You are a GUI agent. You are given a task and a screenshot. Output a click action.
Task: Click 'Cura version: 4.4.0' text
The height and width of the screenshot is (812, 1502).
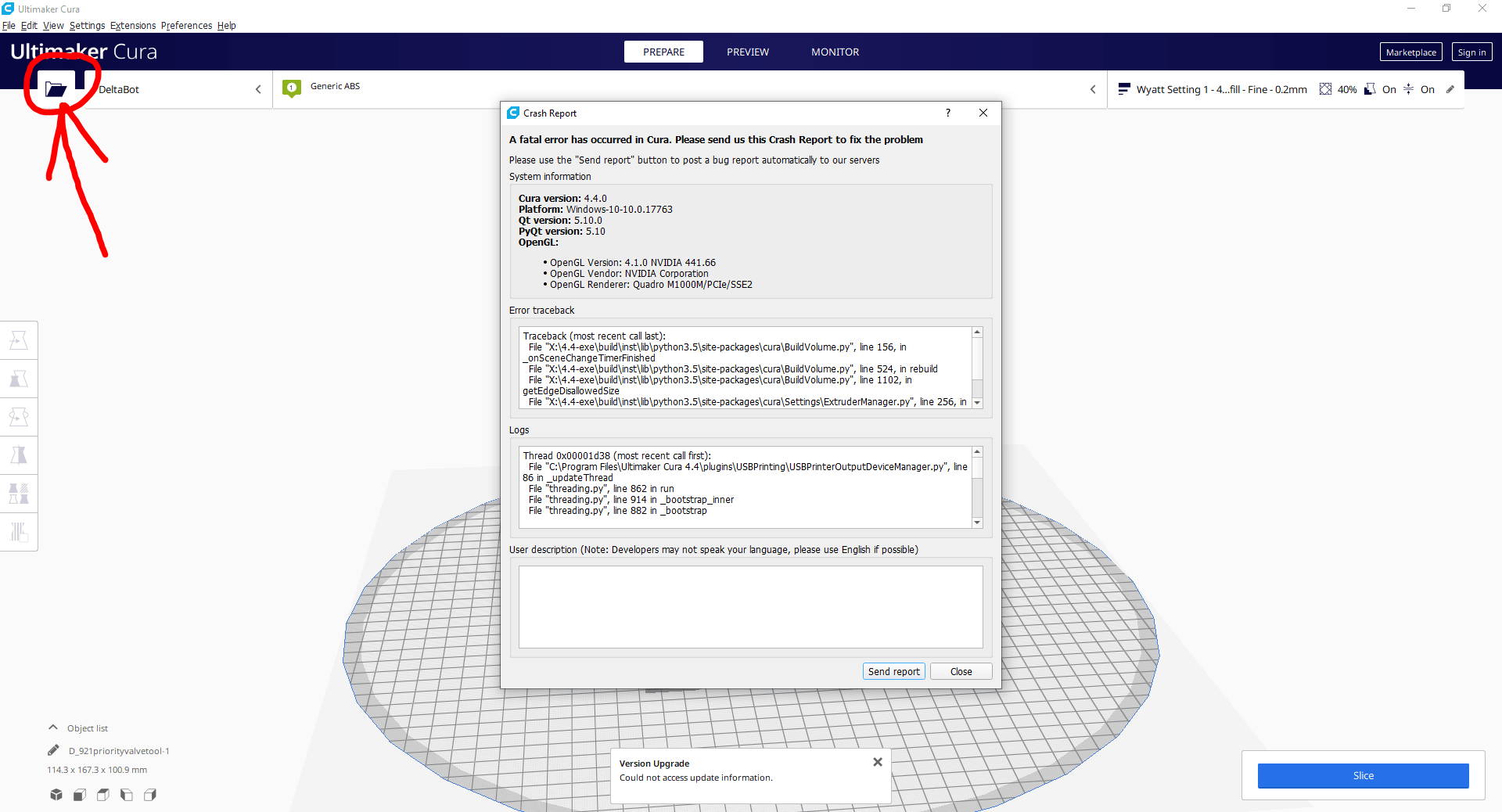[x=562, y=199]
